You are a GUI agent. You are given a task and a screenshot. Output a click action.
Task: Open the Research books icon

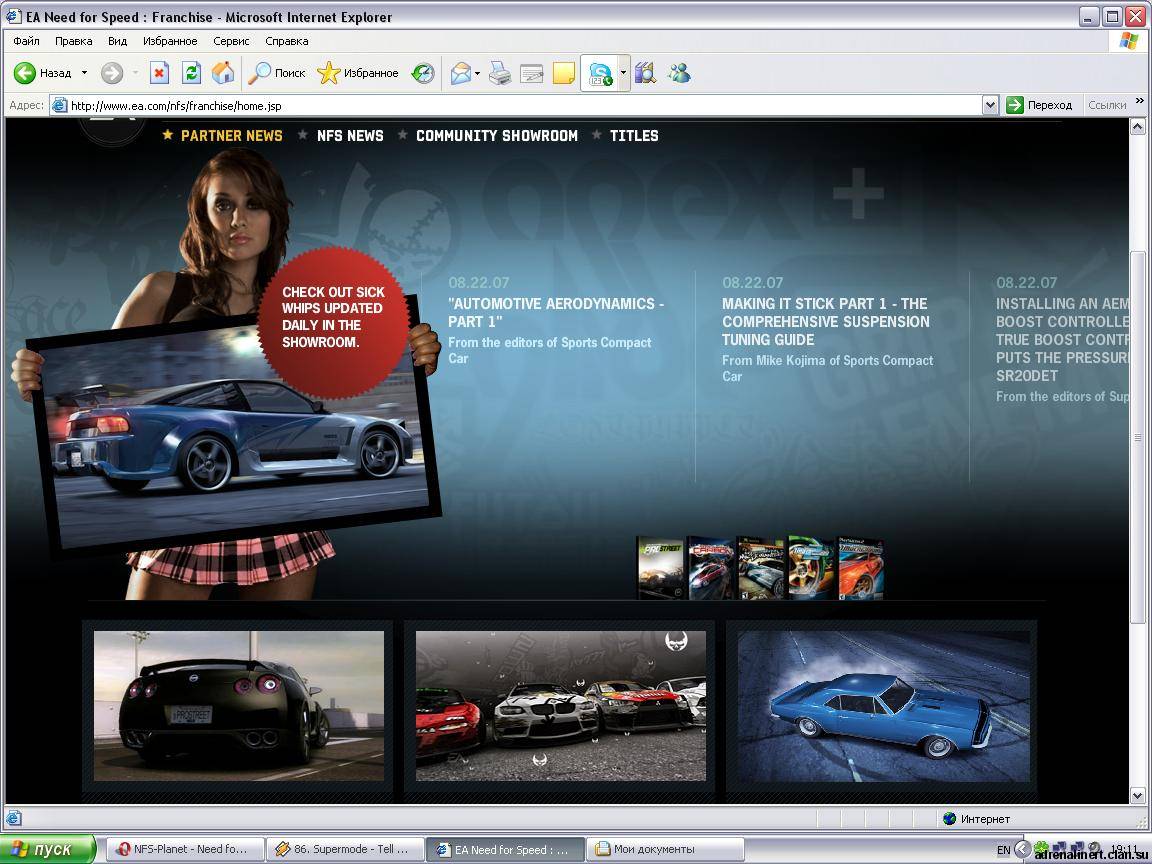click(x=645, y=73)
